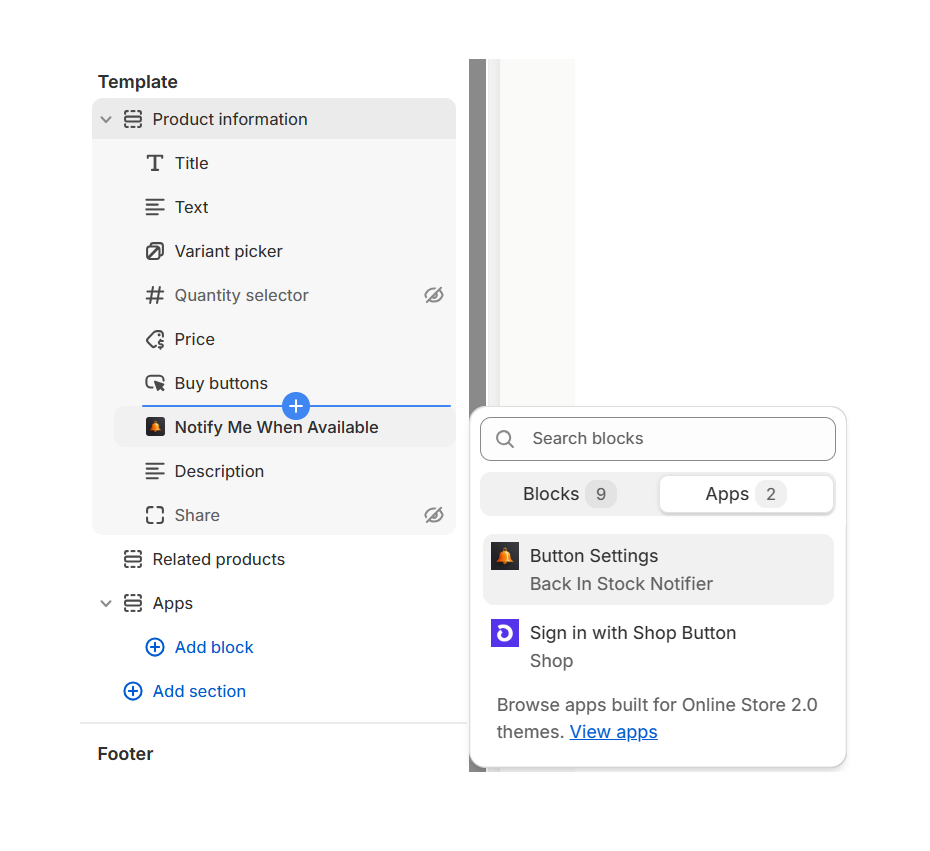The width and height of the screenshot is (930, 851).
Task: Click the Variant picker icon
Action: pyautogui.click(x=155, y=251)
